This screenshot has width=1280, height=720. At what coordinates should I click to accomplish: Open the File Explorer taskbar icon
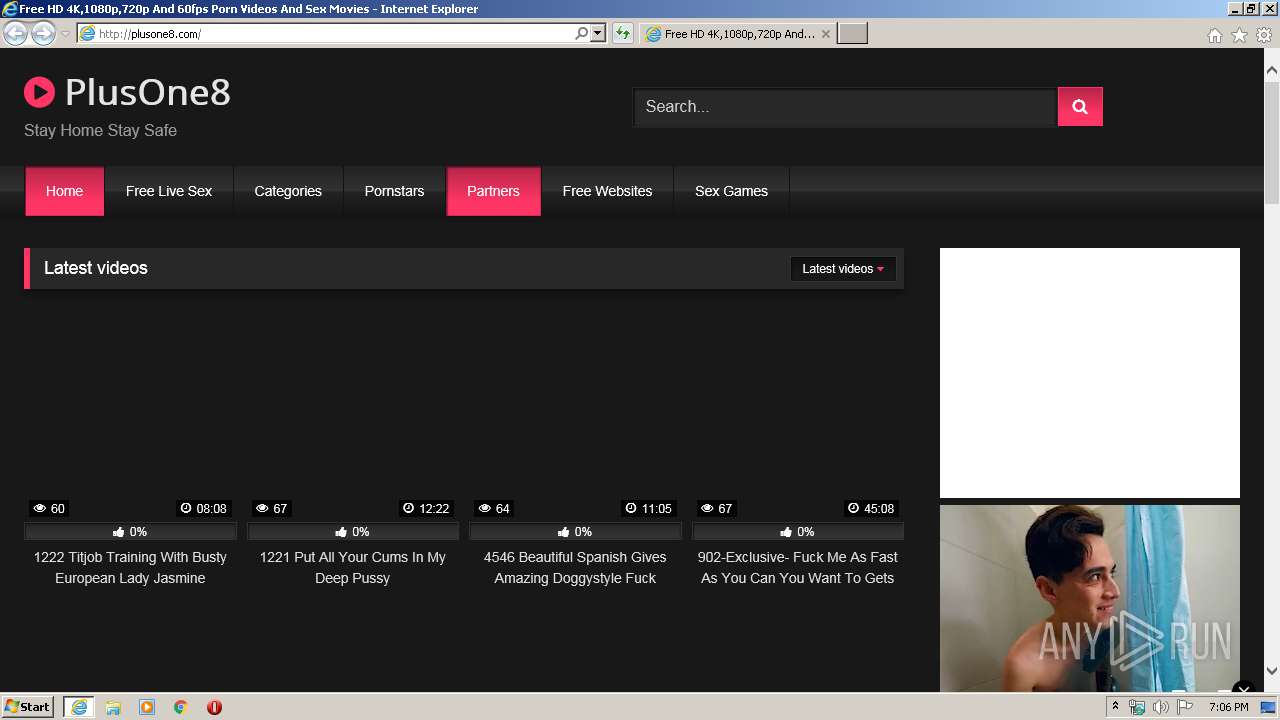coord(113,707)
